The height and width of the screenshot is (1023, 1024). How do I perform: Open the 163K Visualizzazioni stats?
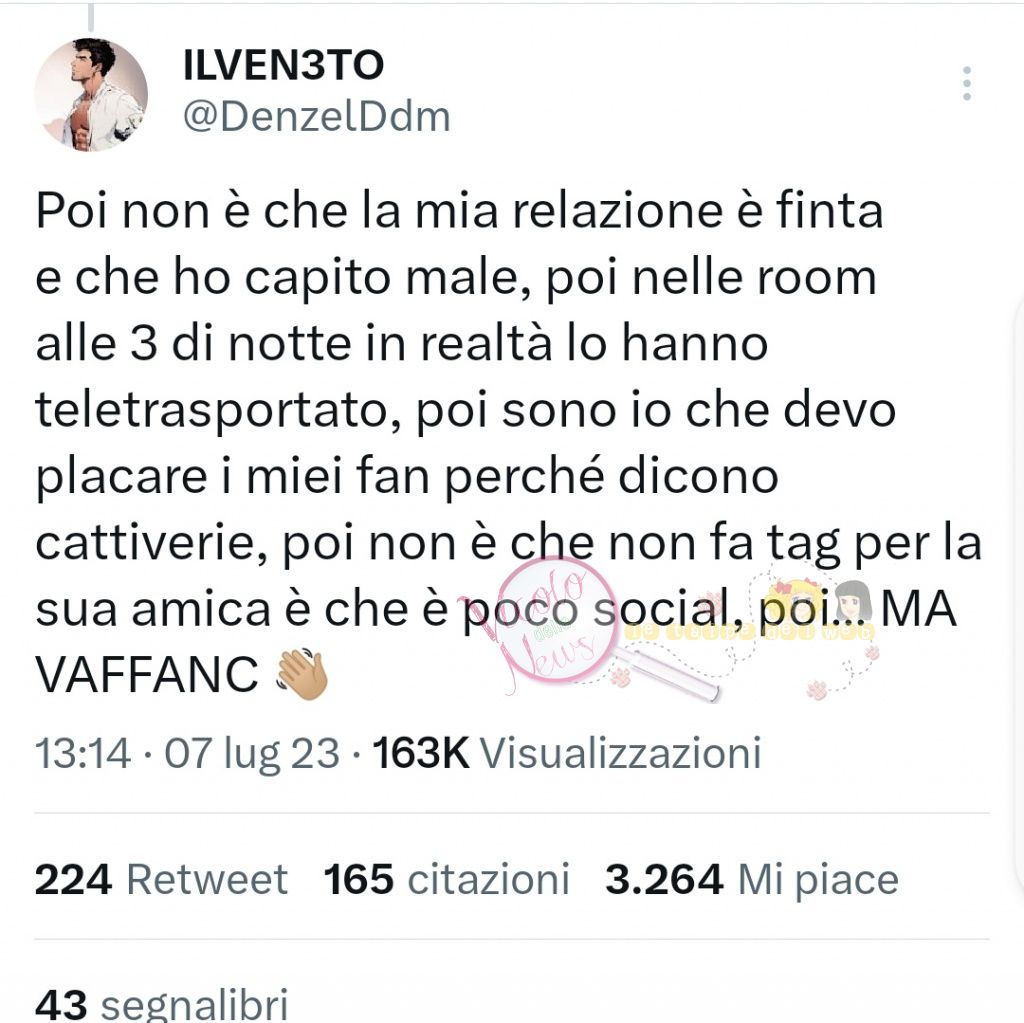click(x=567, y=753)
